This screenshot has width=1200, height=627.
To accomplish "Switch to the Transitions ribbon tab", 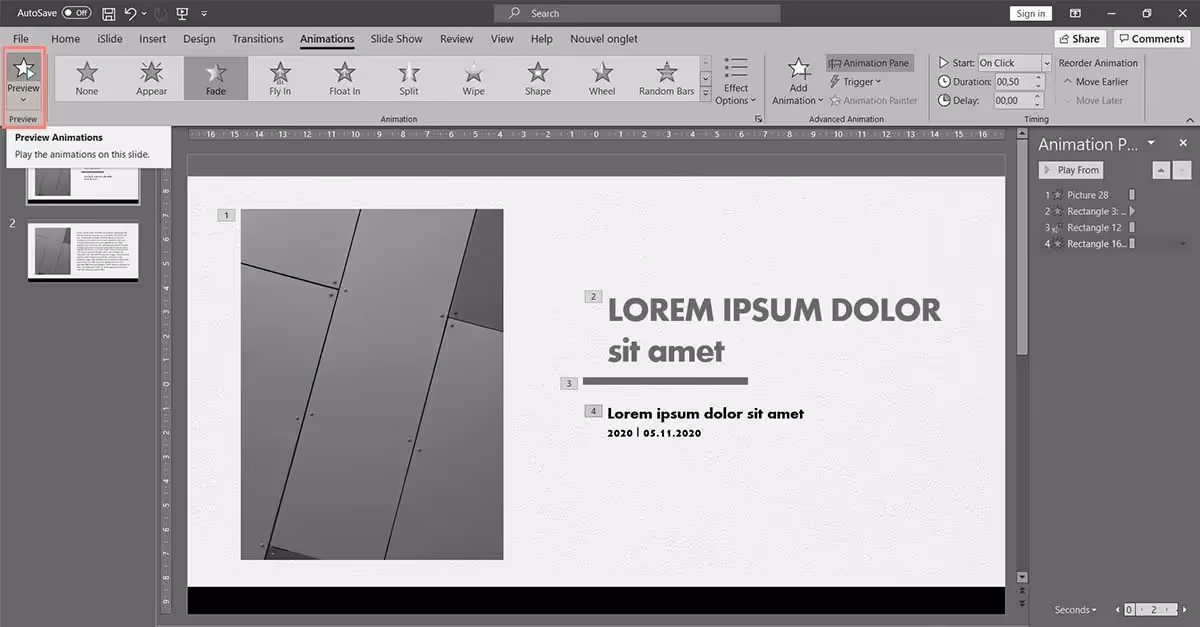I will pyautogui.click(x=257, y=38).
